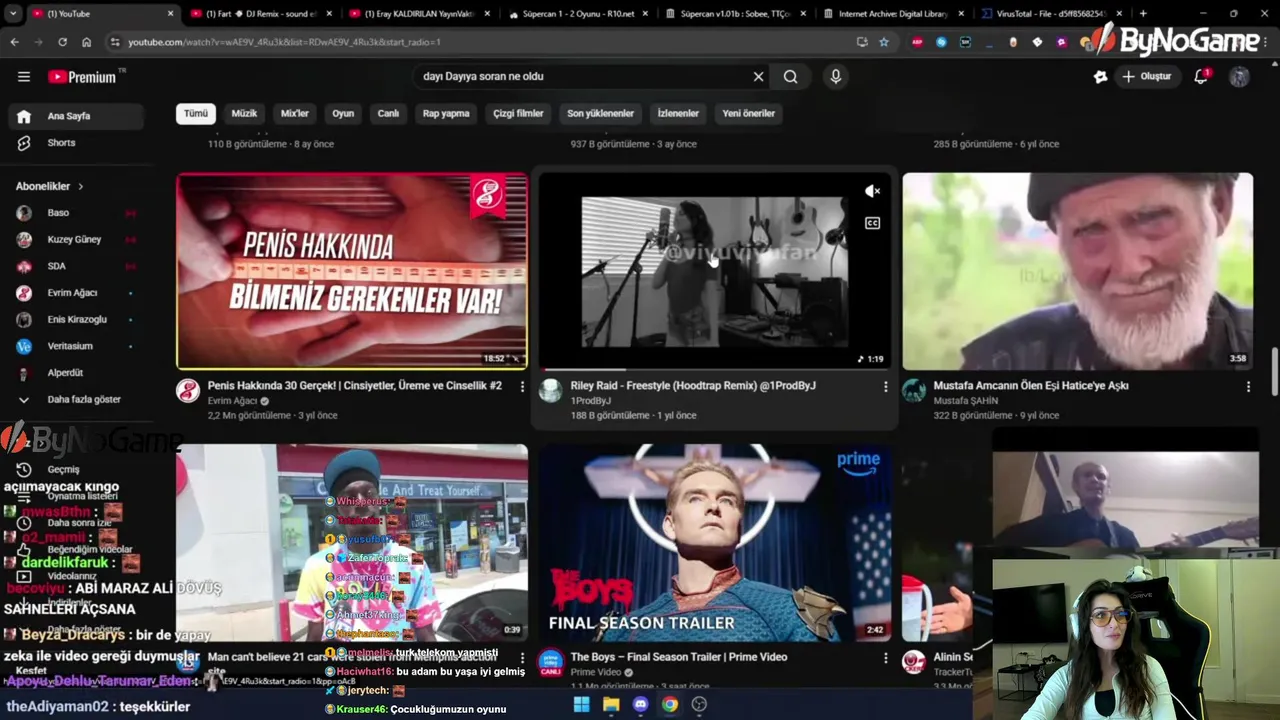This screenshot has width=1280, height=720.
Task: Clear the search box with the X
Action: (758, 76)
